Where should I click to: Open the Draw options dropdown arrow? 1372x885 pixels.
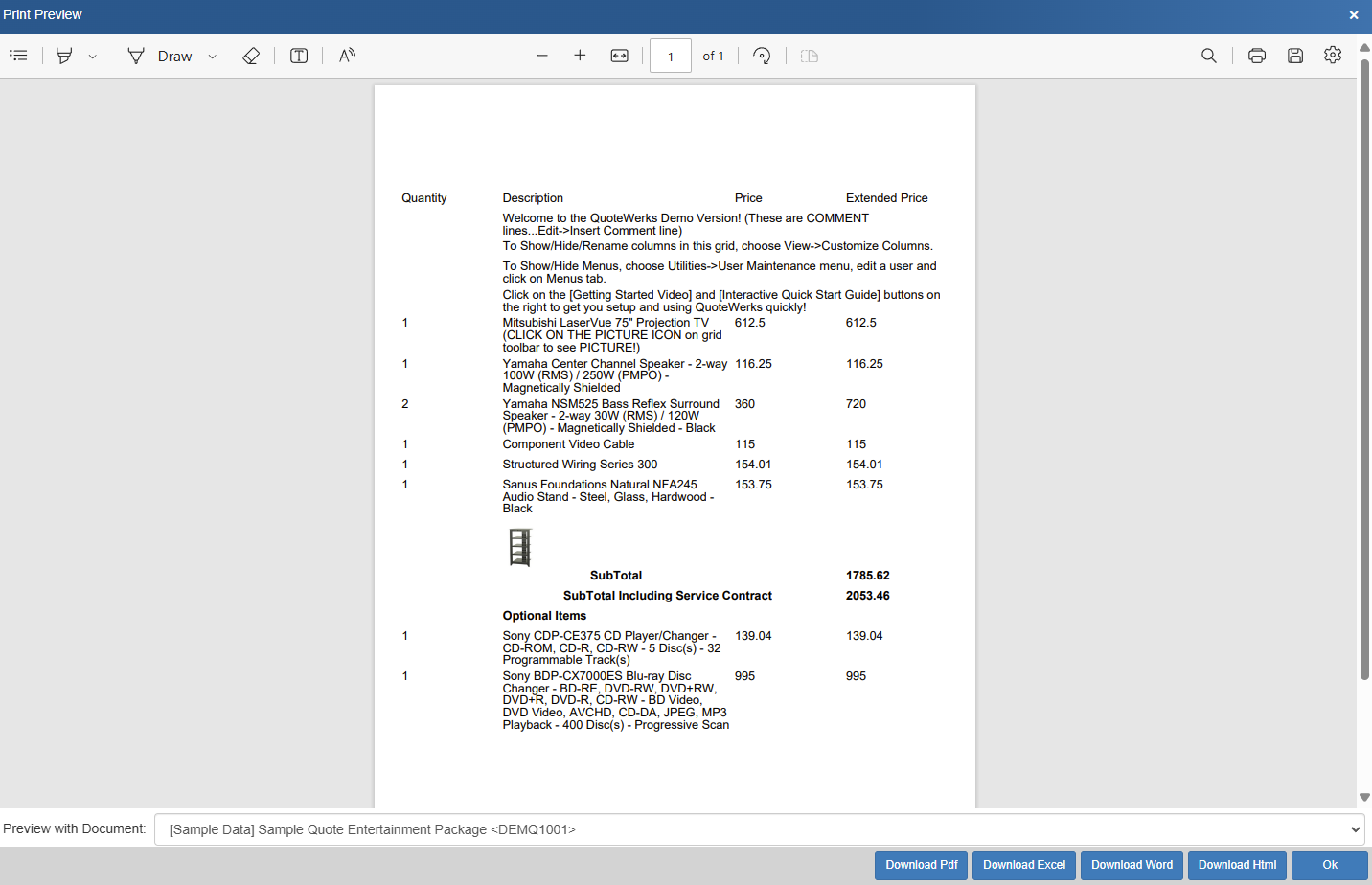213,57
